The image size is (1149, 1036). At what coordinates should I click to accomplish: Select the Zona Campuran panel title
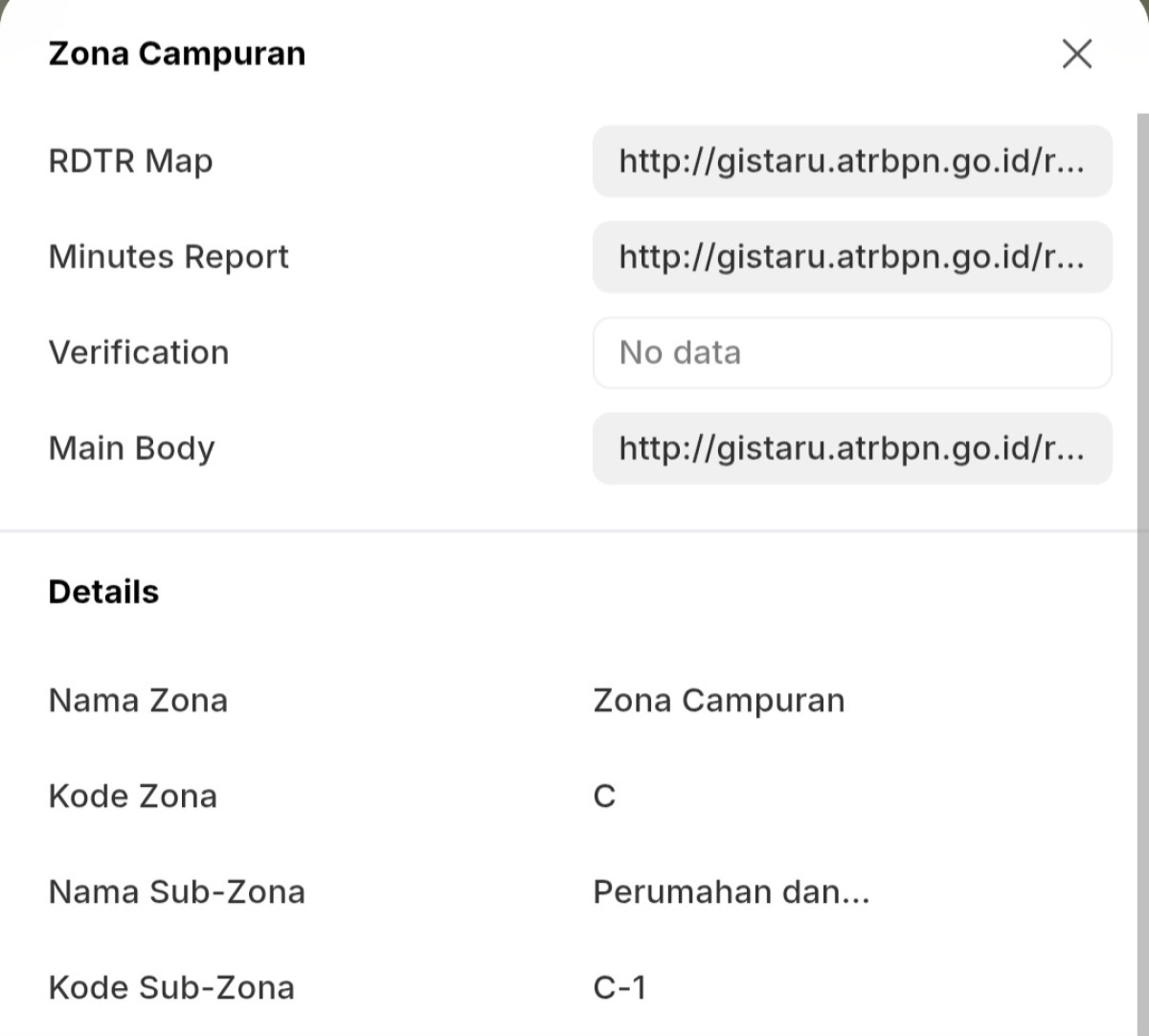coord(177,54)
